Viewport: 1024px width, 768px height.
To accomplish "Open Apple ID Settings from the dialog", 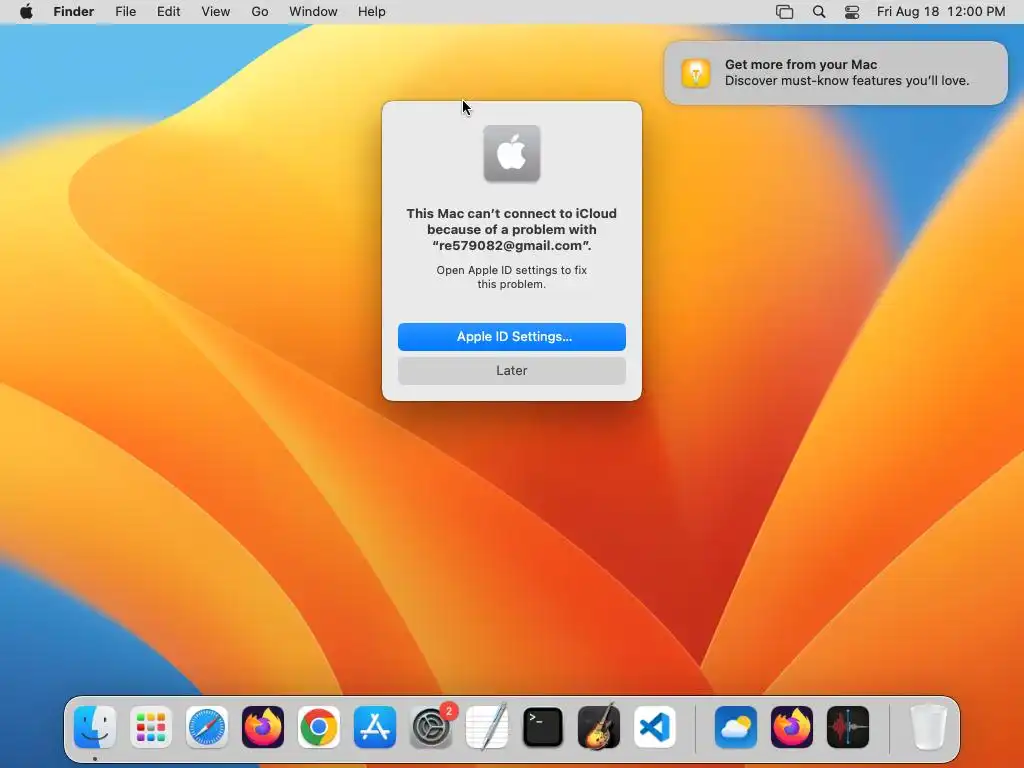I will pos(511,336).
